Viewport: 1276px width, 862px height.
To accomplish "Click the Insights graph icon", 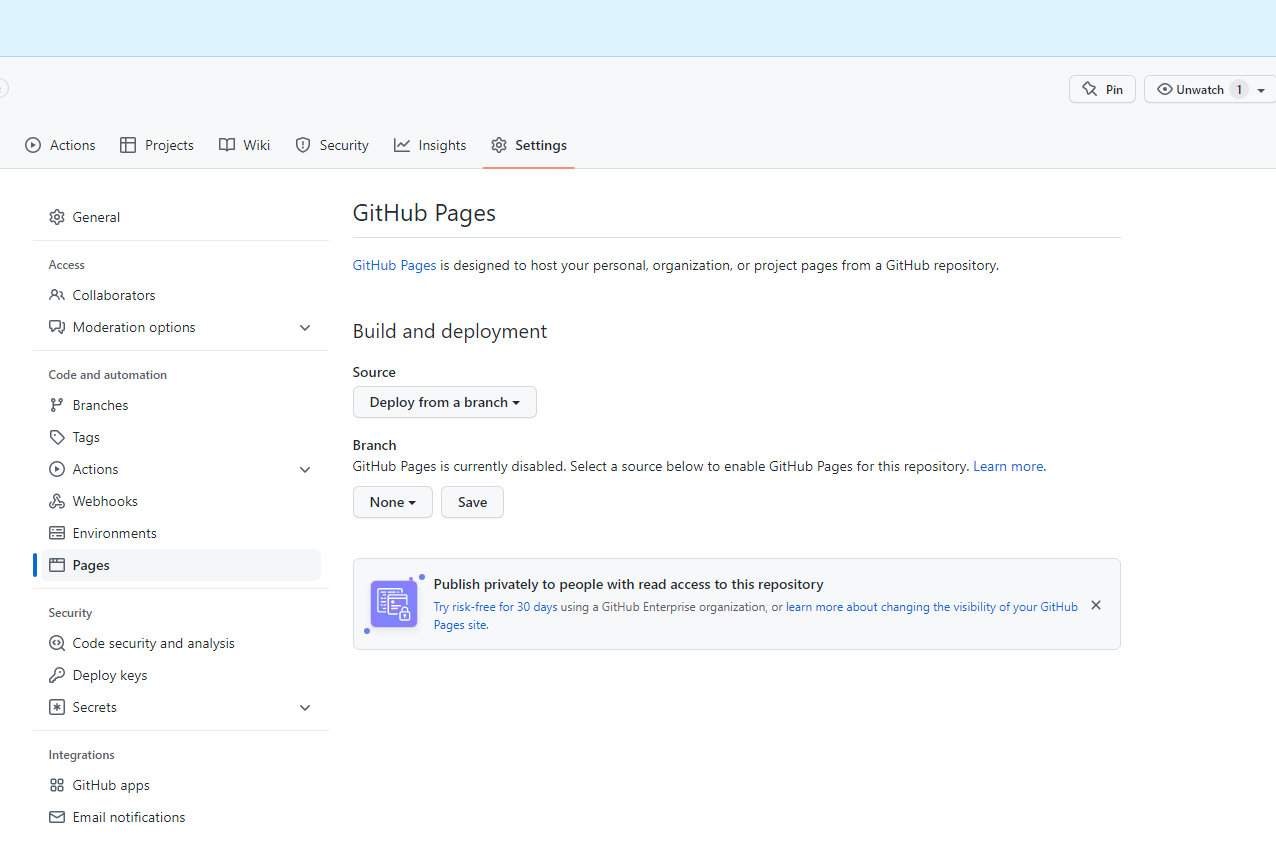I will point(402,145).
